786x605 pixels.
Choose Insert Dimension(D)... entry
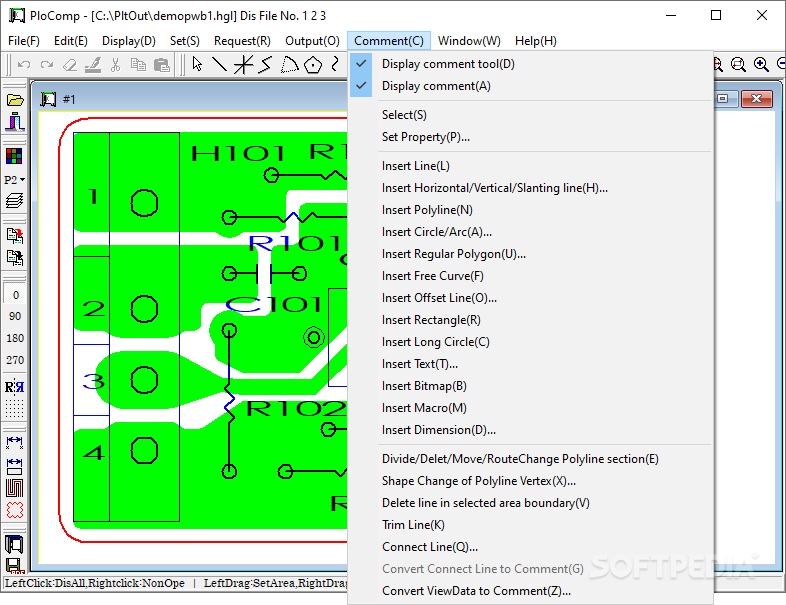tap(530, 430)
